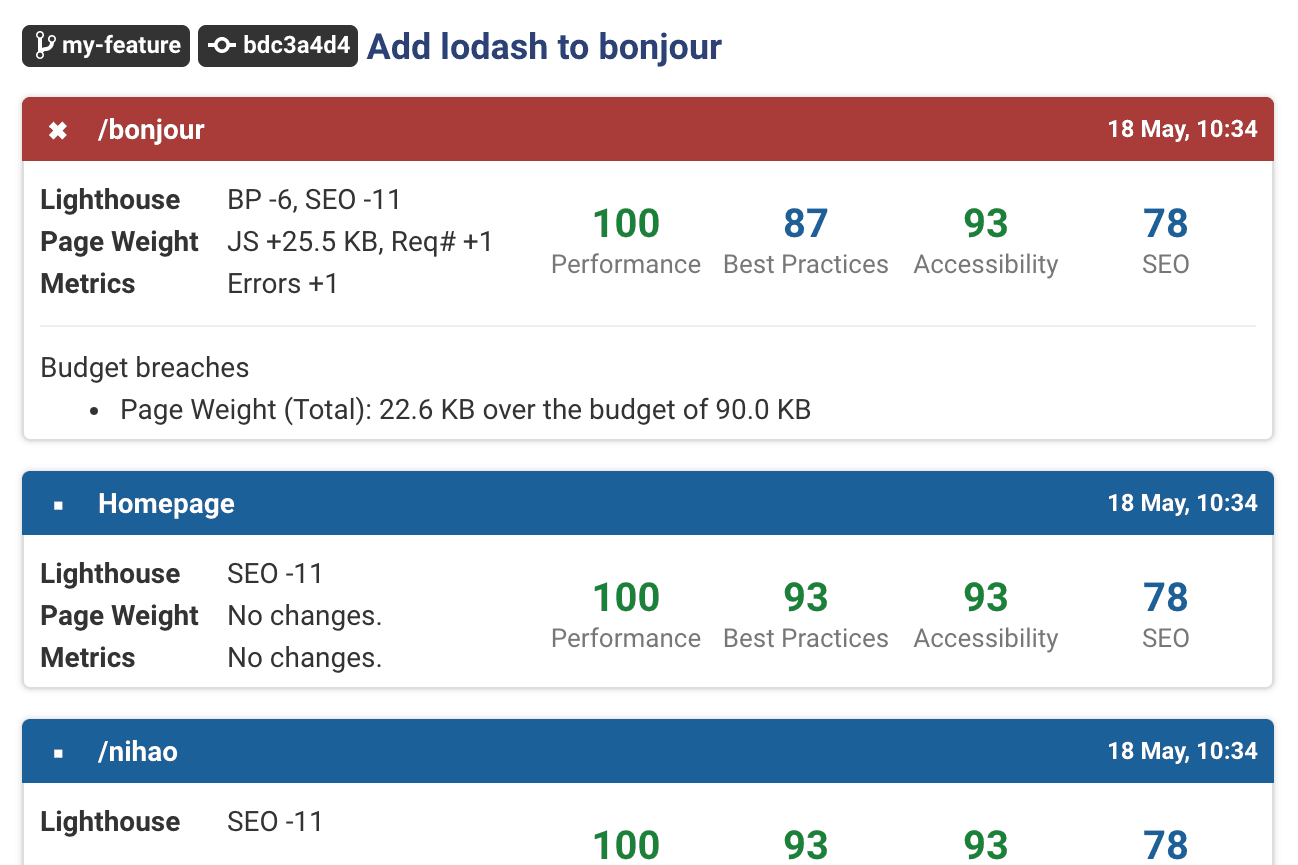This screenshot has height=865, width=1298.
Task: Click the commit icon on bdc3a4d4 badge
Action: 222,46
